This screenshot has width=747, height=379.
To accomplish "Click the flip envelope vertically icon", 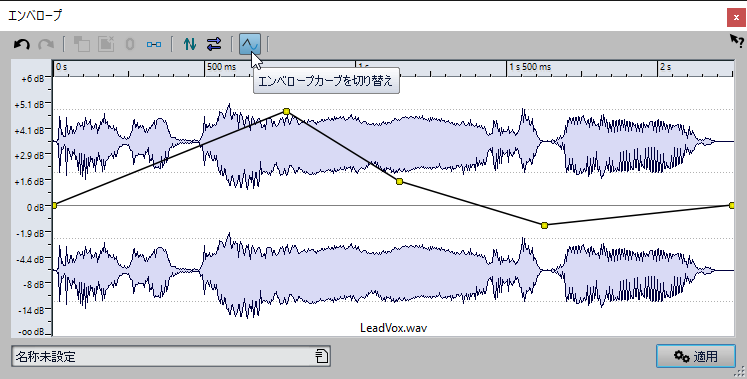I will point(190,44).
